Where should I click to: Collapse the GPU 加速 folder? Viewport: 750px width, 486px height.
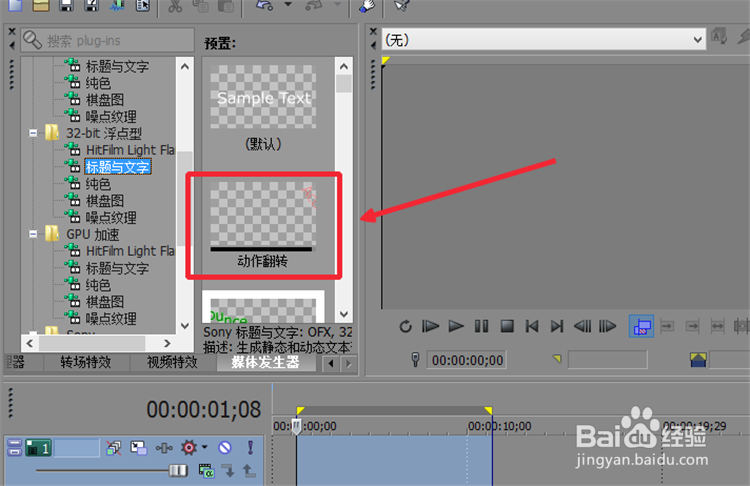33,234
